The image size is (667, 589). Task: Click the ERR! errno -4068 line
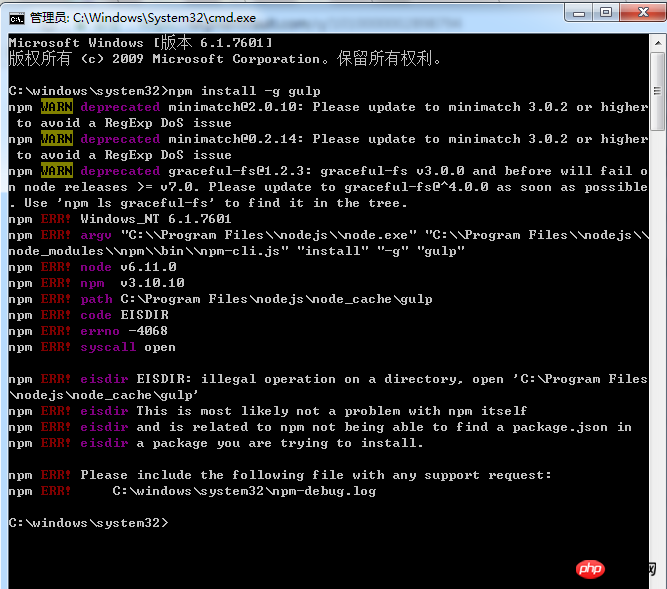tap(88, 331)
